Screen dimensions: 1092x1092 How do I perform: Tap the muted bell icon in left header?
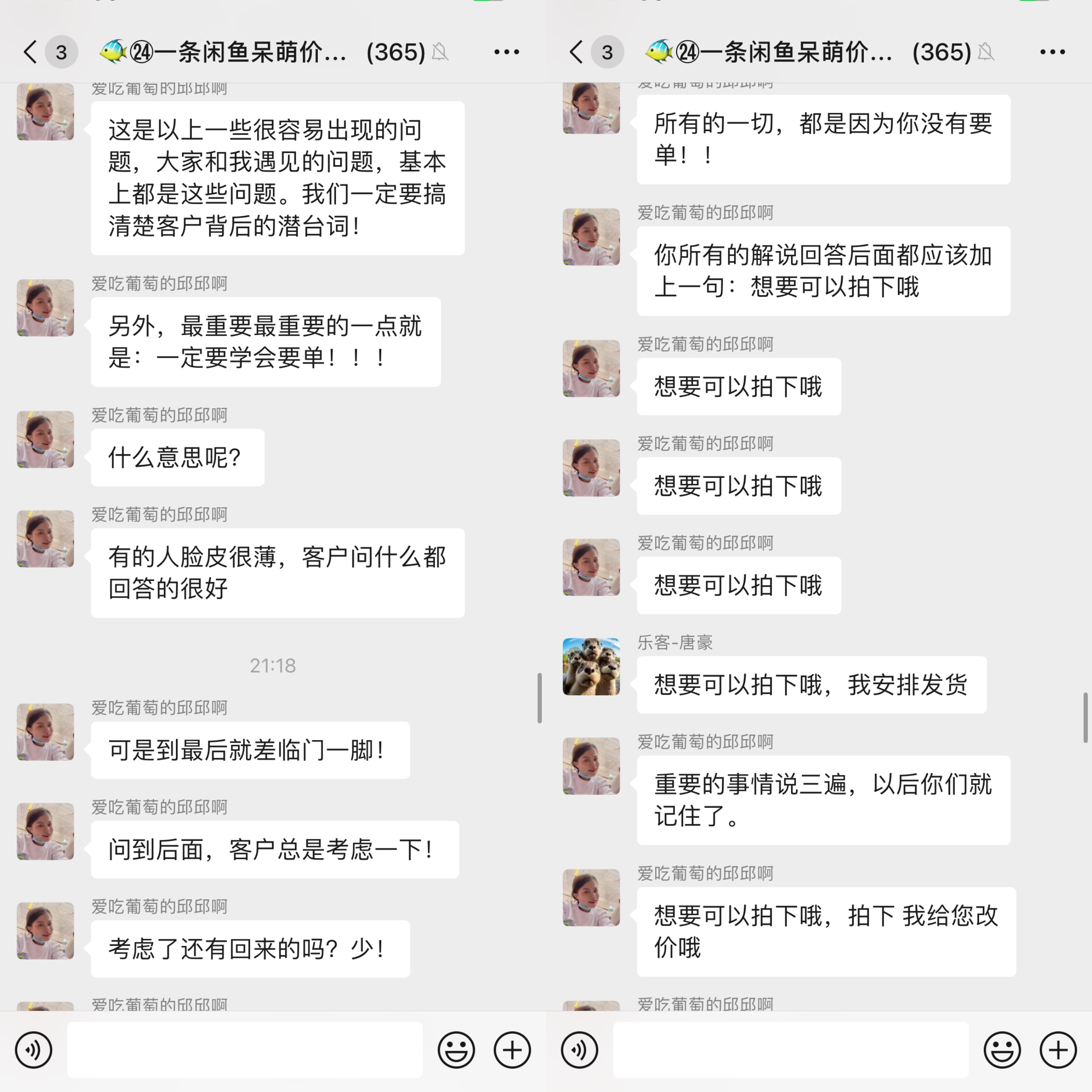(440, 52)
